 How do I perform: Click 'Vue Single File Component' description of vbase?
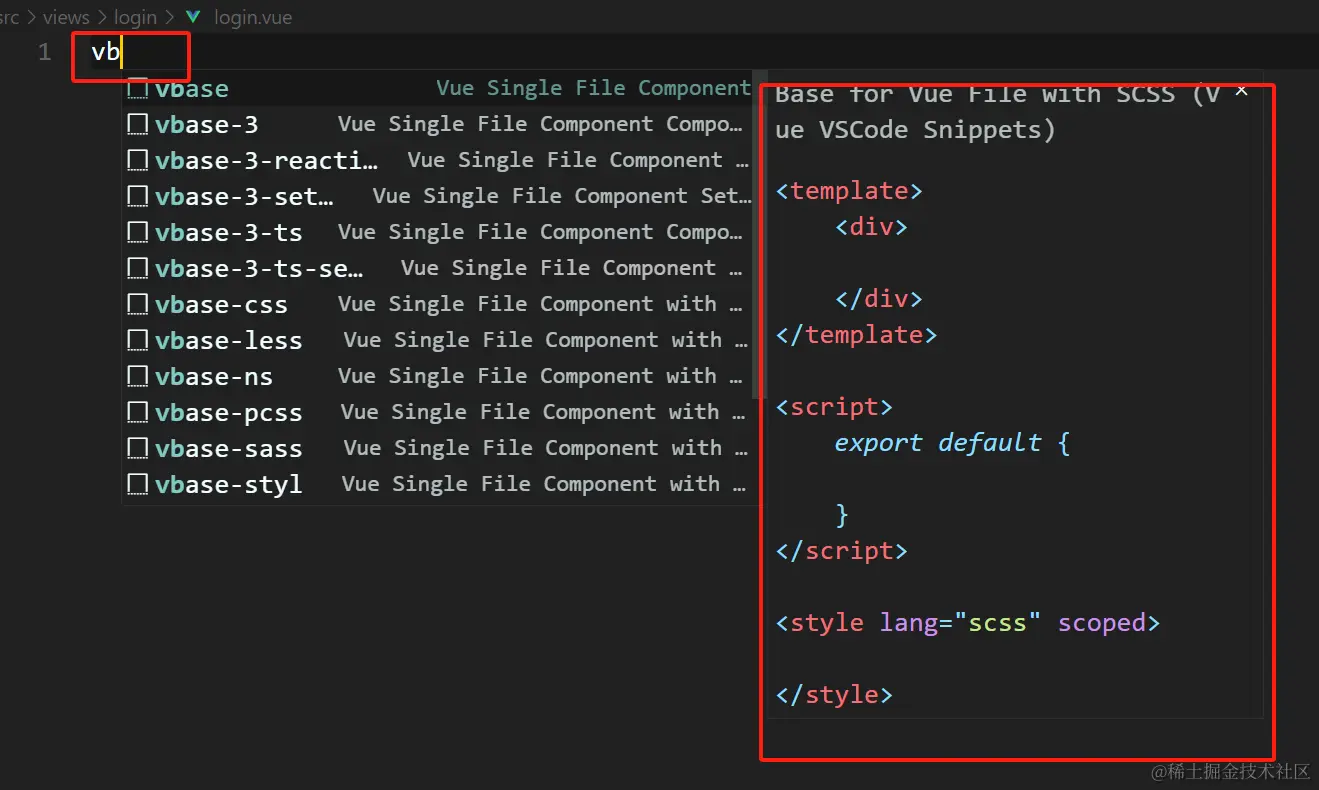tap(593, 88)
